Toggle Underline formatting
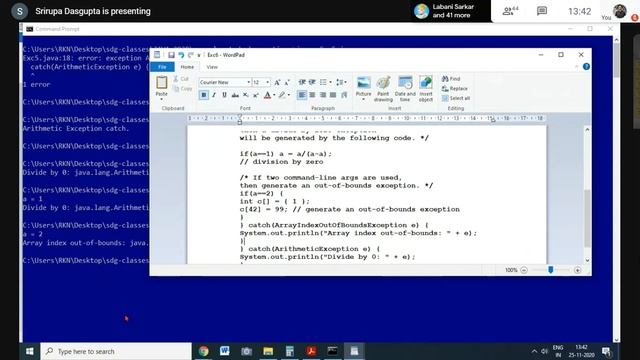Screen dimensions: 640x360 coord(224,95)
